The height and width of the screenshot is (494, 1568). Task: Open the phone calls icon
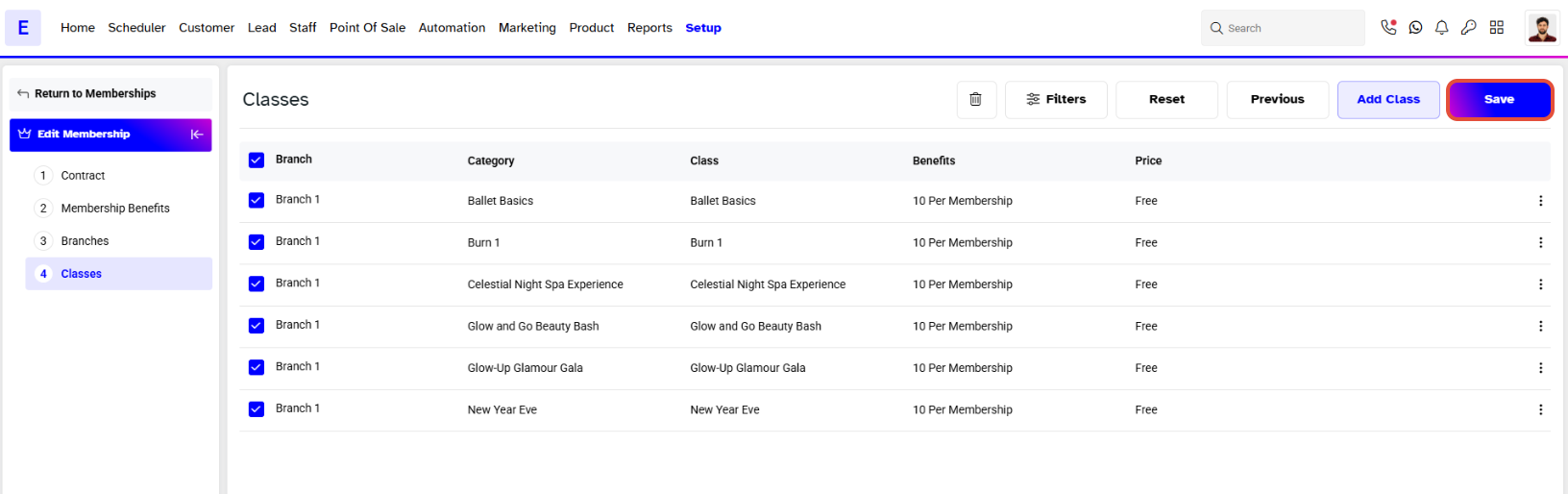click(x=1388, y=28)
